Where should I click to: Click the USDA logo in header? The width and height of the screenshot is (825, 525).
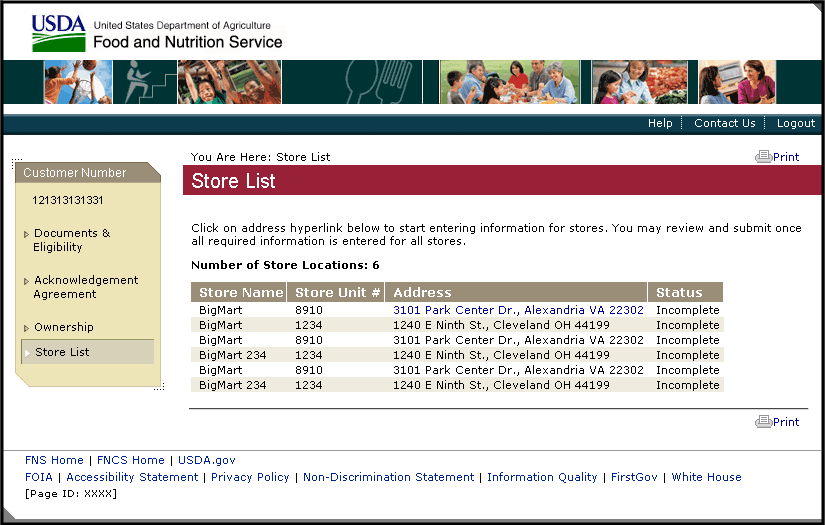click(x=58, y=33)
